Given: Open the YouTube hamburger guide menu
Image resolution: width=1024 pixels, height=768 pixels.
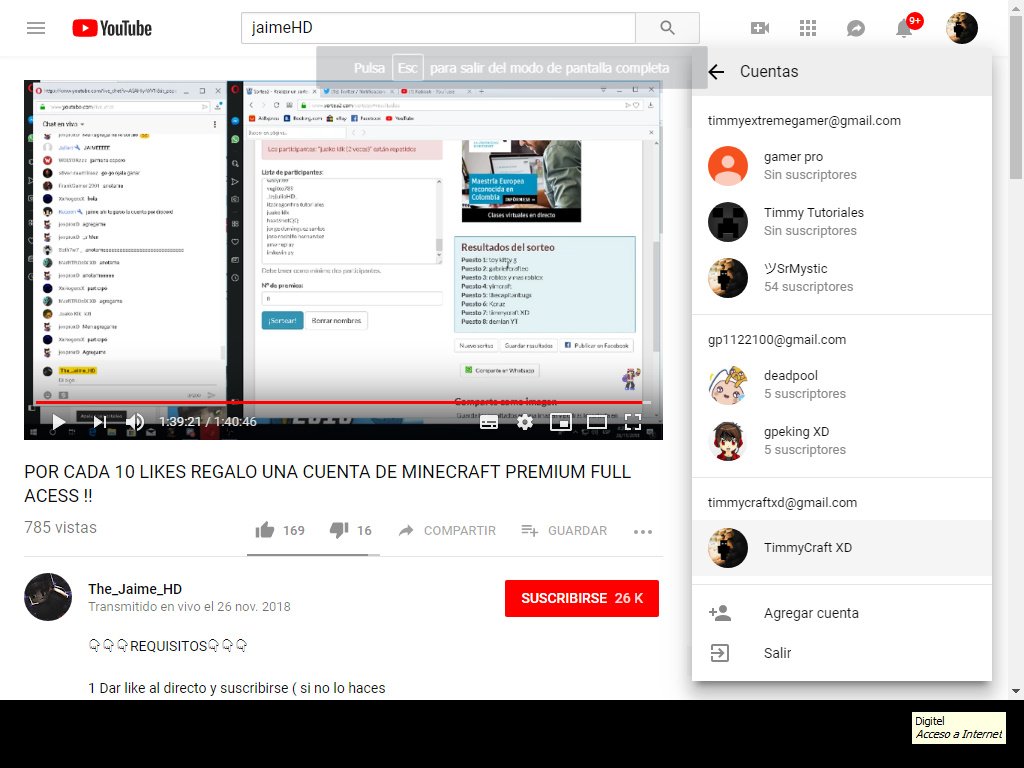Looking at the screenshot, I should [36, 28].
